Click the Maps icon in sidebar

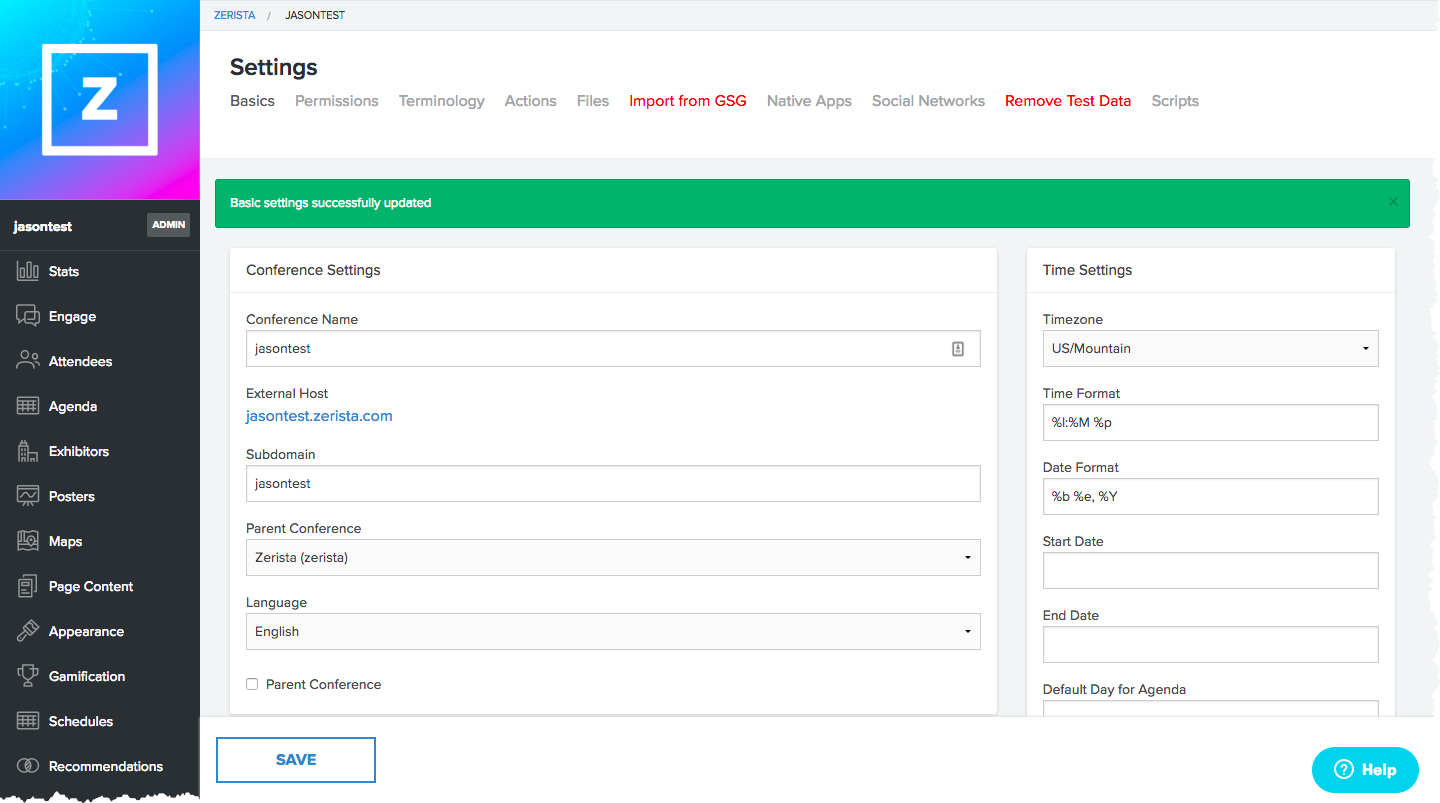pos(28,541)
